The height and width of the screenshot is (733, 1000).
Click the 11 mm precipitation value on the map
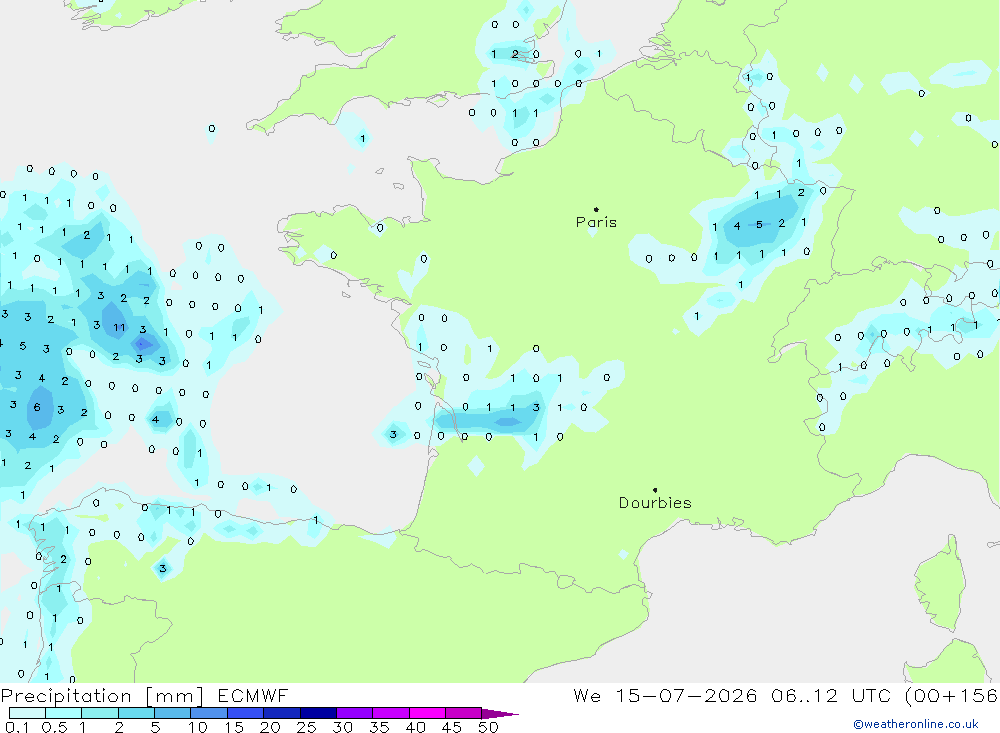119,328
